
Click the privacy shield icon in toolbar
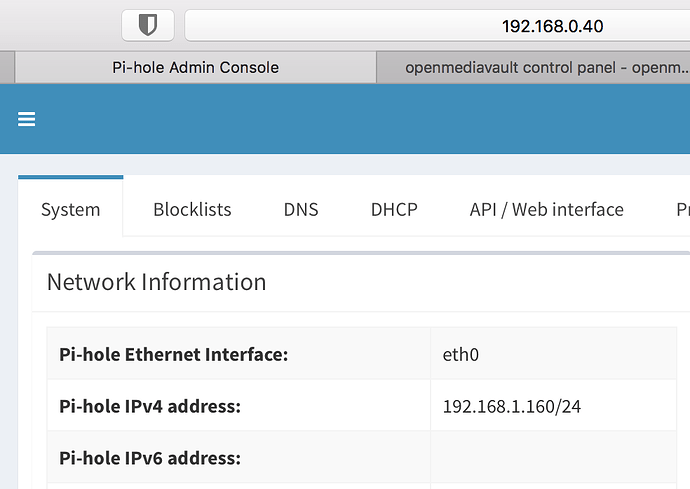pyautogui.click(x=147, y=25)
